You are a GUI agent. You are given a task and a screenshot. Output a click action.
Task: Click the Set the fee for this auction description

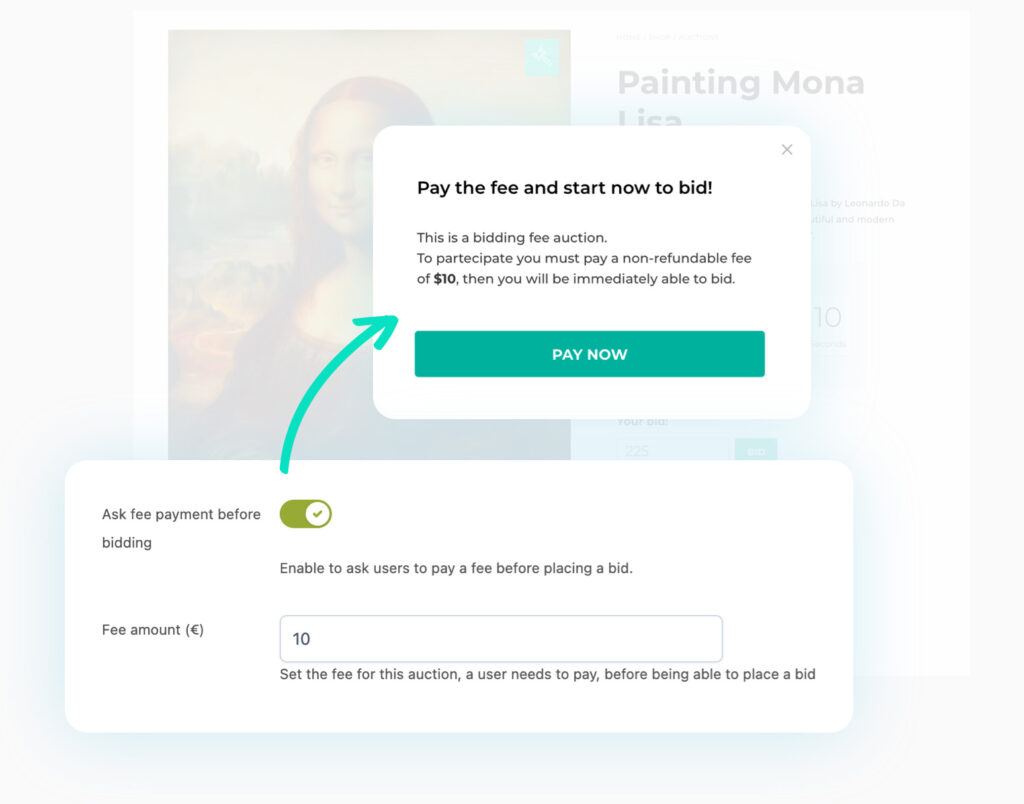[x=547, y=674]
